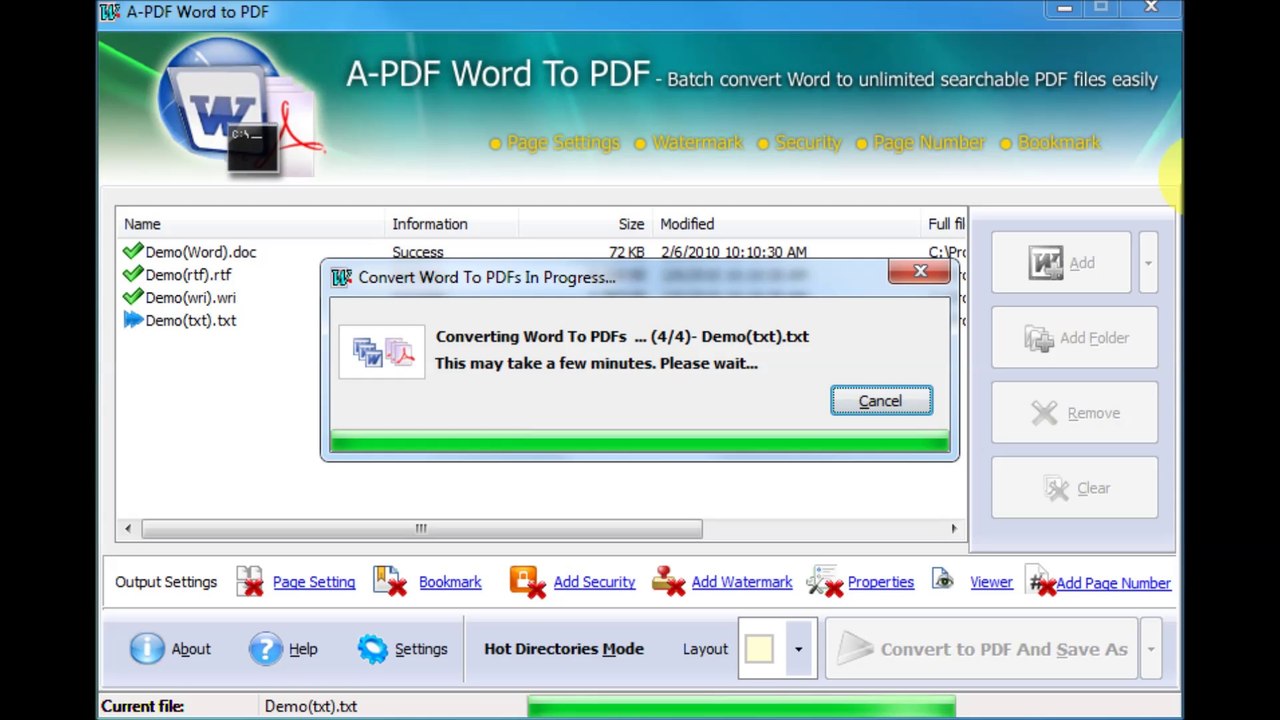Expand the Layout dropdown arrow

798,649
